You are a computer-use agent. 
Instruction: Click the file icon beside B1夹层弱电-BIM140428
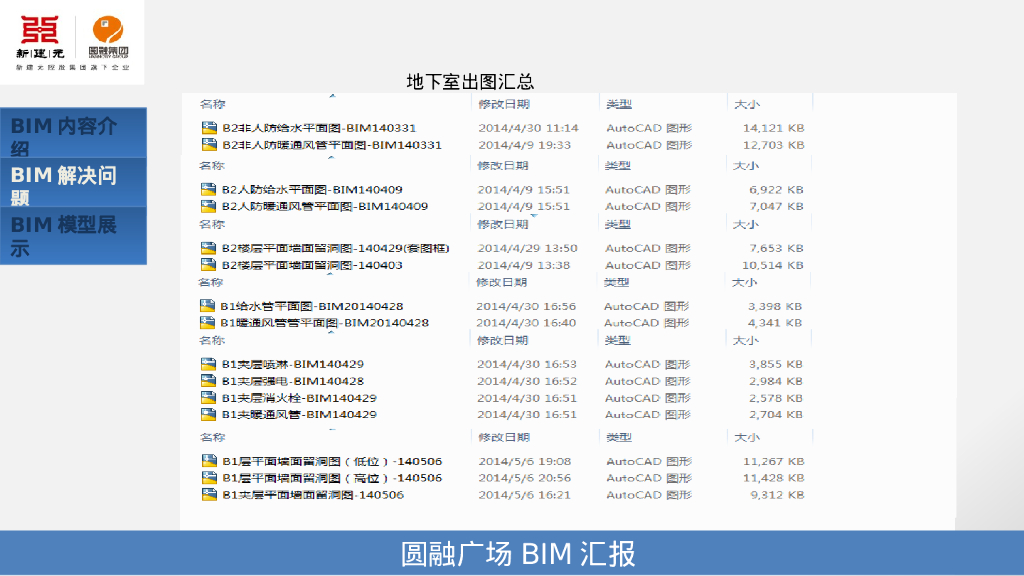coord(206,381)
